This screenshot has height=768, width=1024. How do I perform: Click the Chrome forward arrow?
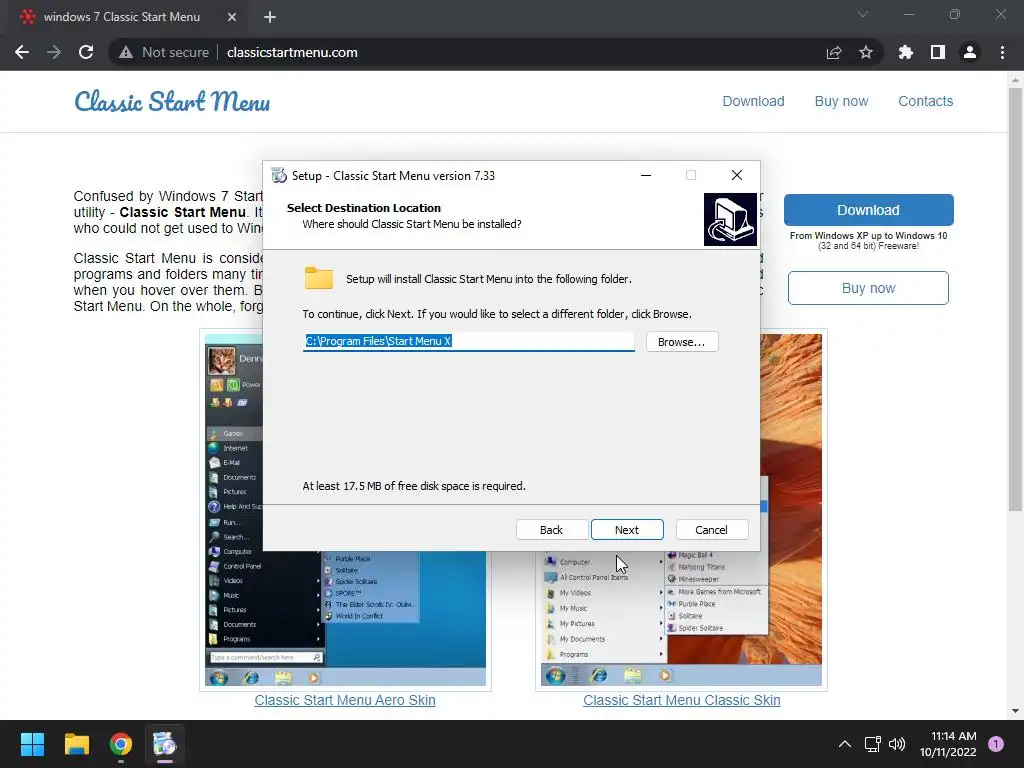(x=54, y=52)
